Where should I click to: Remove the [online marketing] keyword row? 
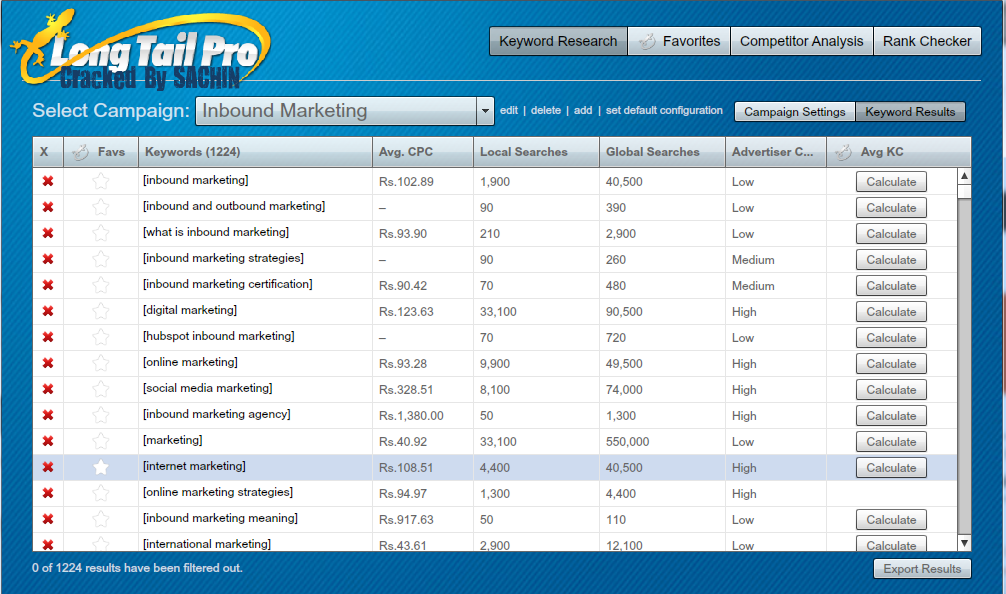(47, 363)
